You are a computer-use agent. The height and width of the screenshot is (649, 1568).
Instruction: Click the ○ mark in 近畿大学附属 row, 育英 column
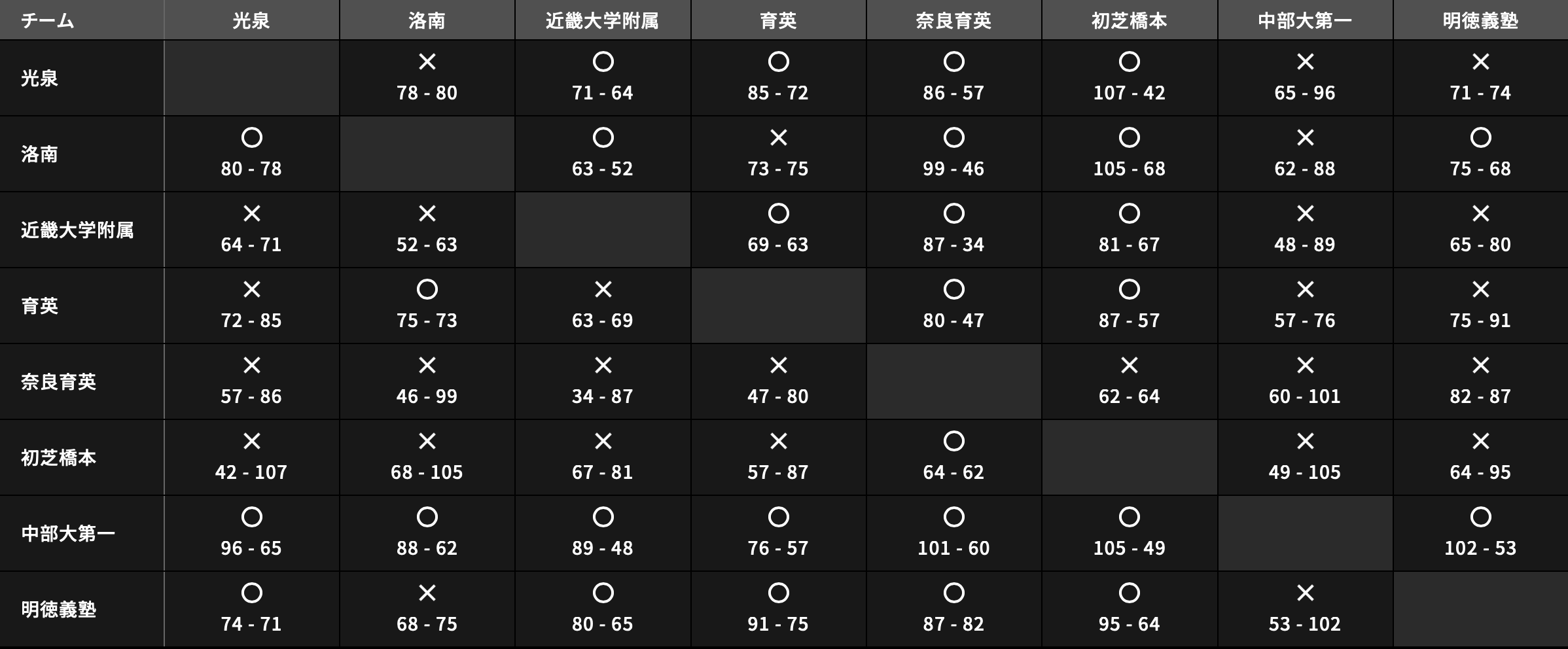point(779,214)
